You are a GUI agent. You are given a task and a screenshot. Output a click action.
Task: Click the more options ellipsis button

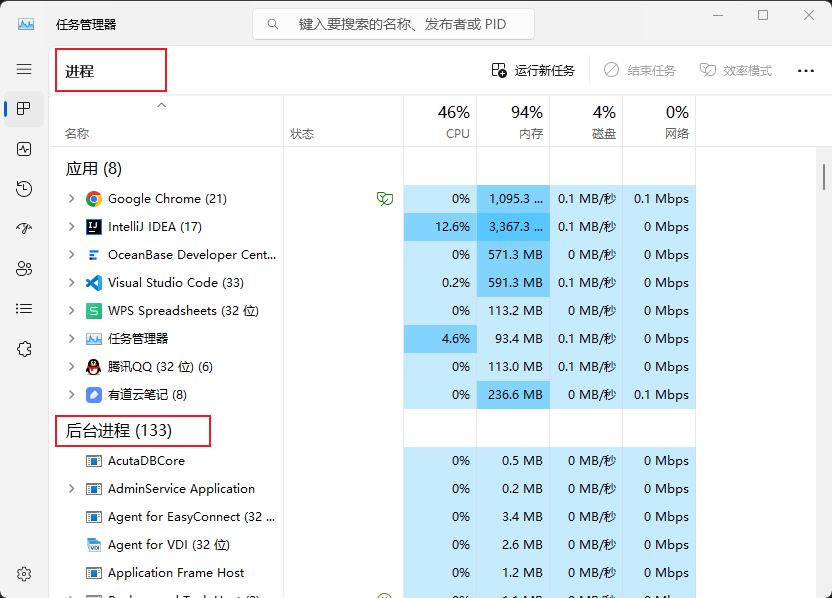pyautogui.click(x=805, y=71)
